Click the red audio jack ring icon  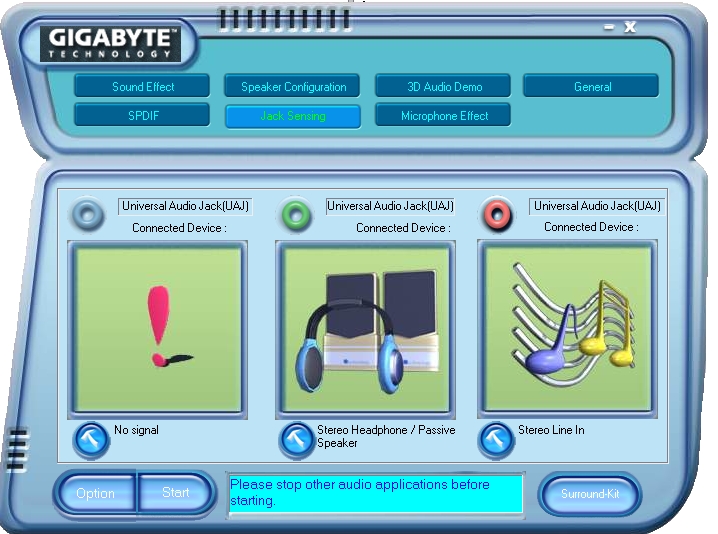click(x=497, y=214)
